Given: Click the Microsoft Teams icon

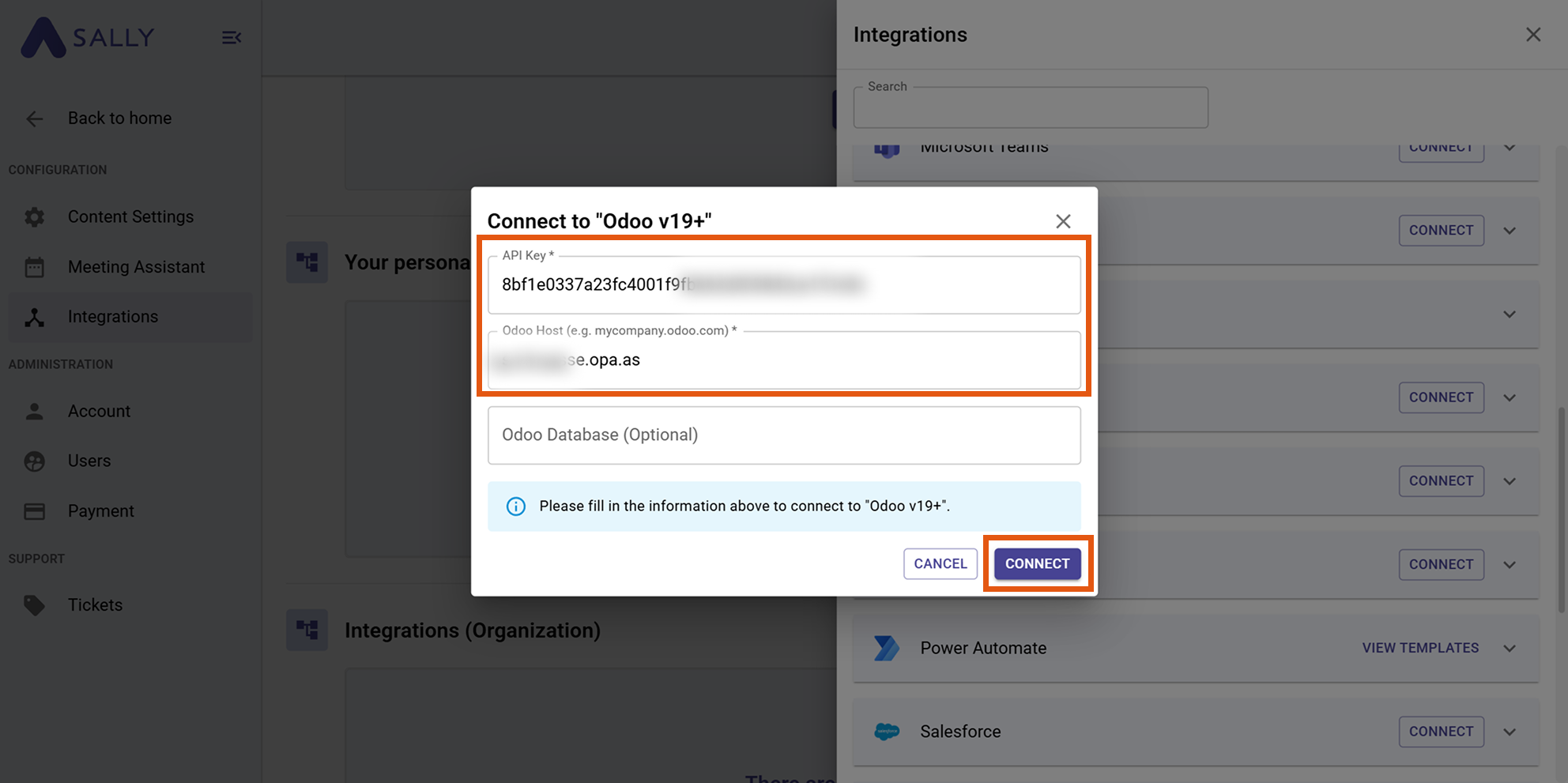Looking at the screenshot, I should click(x=887, y=149).
